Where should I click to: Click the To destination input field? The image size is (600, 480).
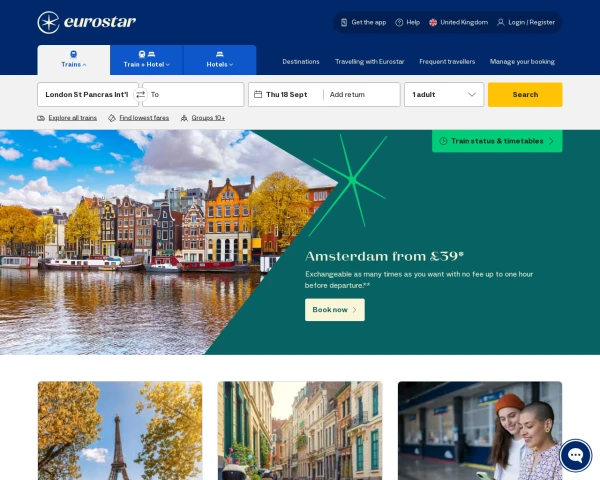click(194, 94)
